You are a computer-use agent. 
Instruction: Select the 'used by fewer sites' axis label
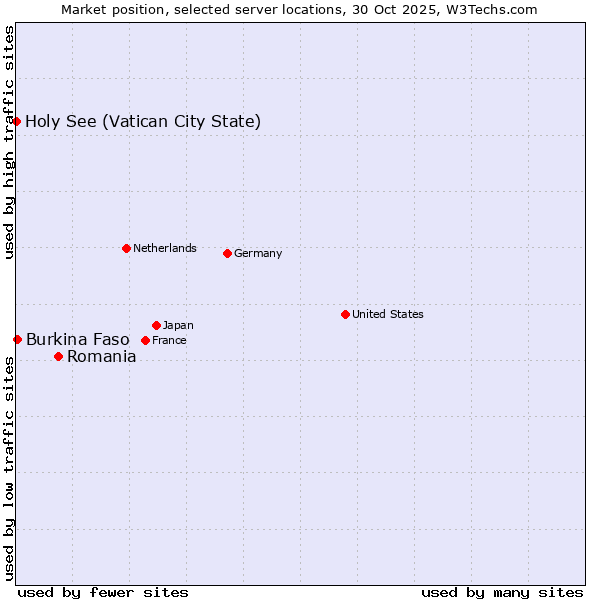pos(103,592)
